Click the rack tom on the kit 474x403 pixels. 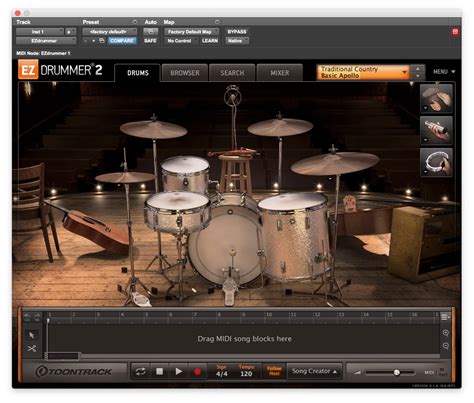pyautogui.click(x=185, y=175)
